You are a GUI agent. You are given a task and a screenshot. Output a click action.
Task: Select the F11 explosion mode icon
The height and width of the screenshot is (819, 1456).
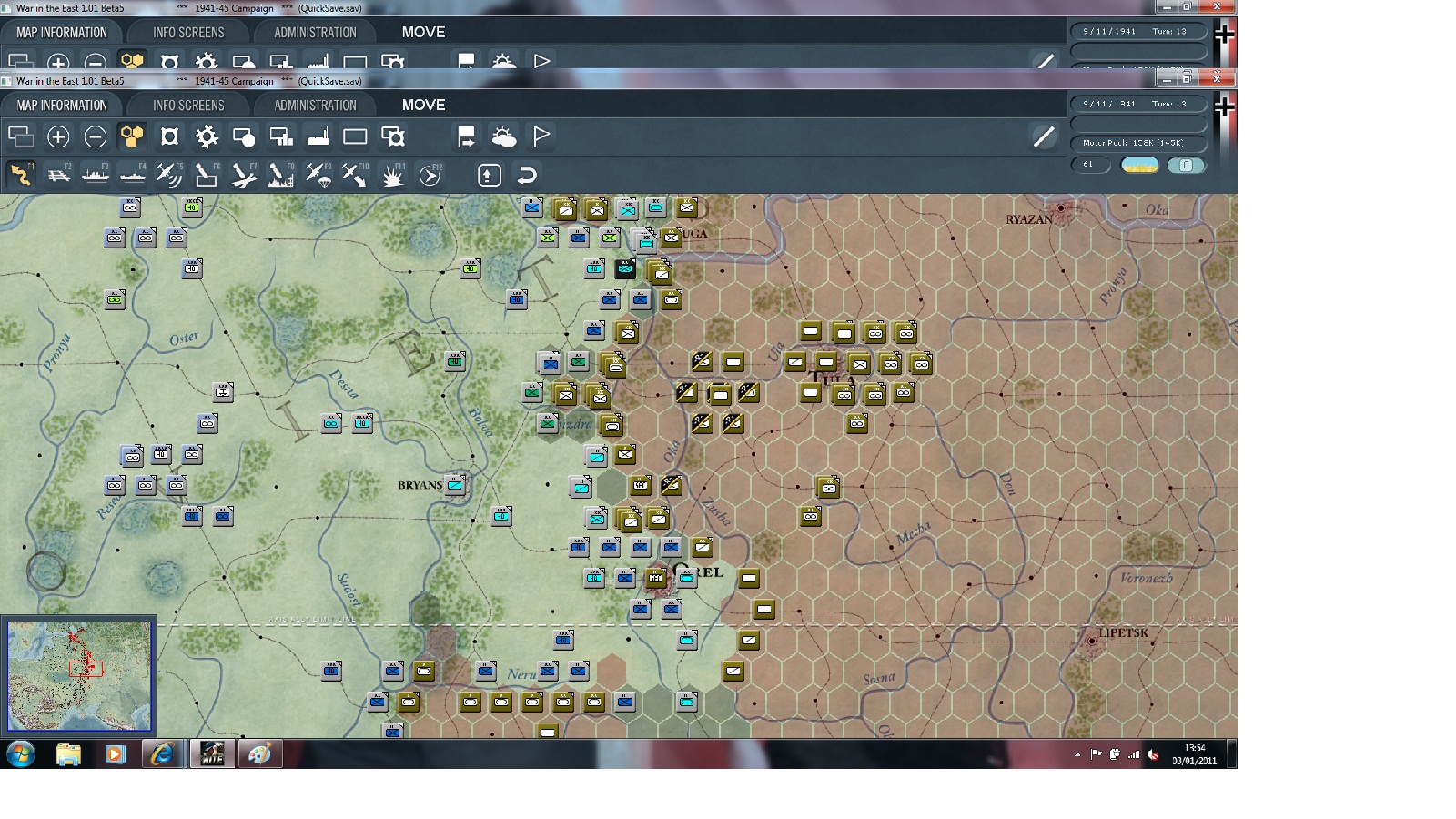[393, 174]
